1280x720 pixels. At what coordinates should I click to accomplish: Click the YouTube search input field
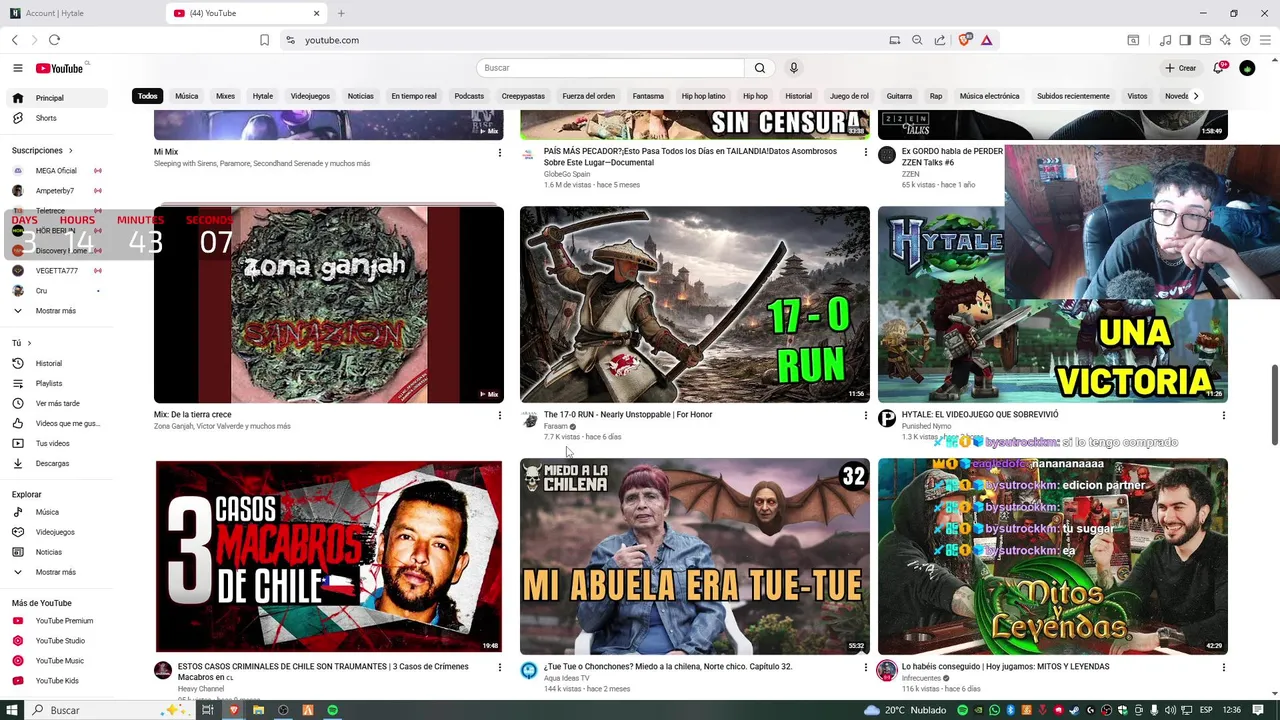(x=610, y=68)
